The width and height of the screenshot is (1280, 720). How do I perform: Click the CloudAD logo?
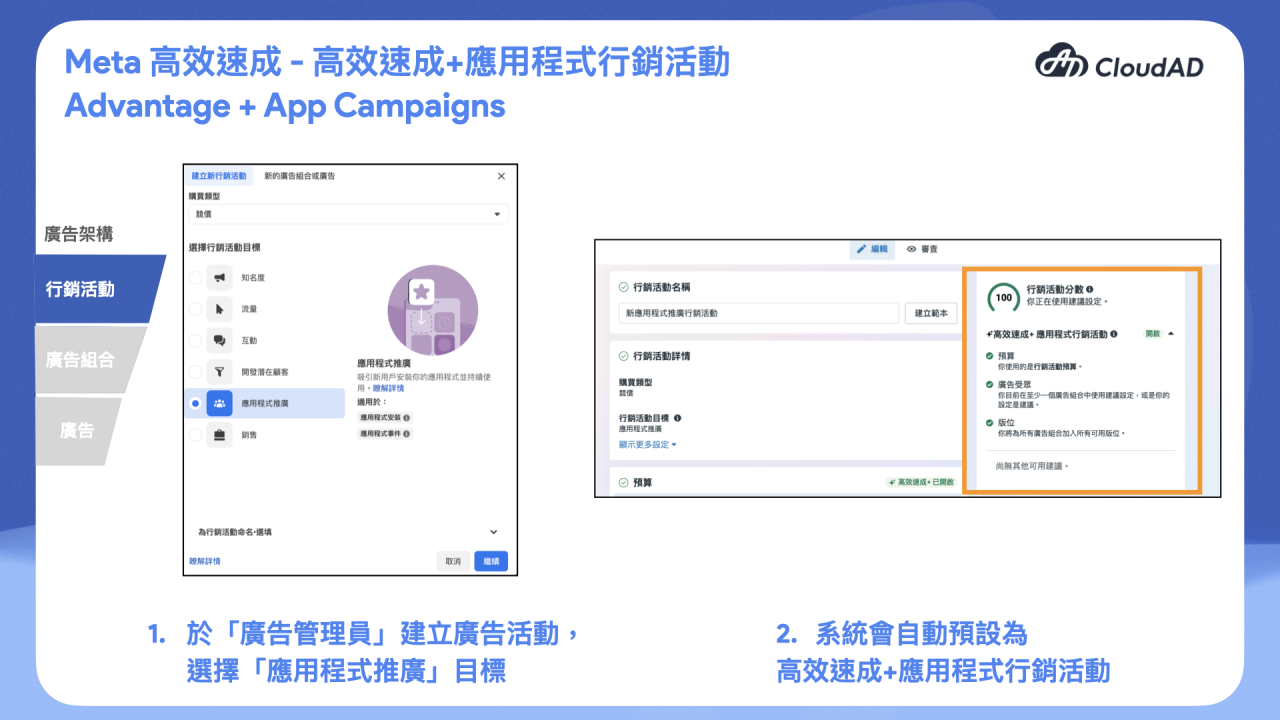1119,62
